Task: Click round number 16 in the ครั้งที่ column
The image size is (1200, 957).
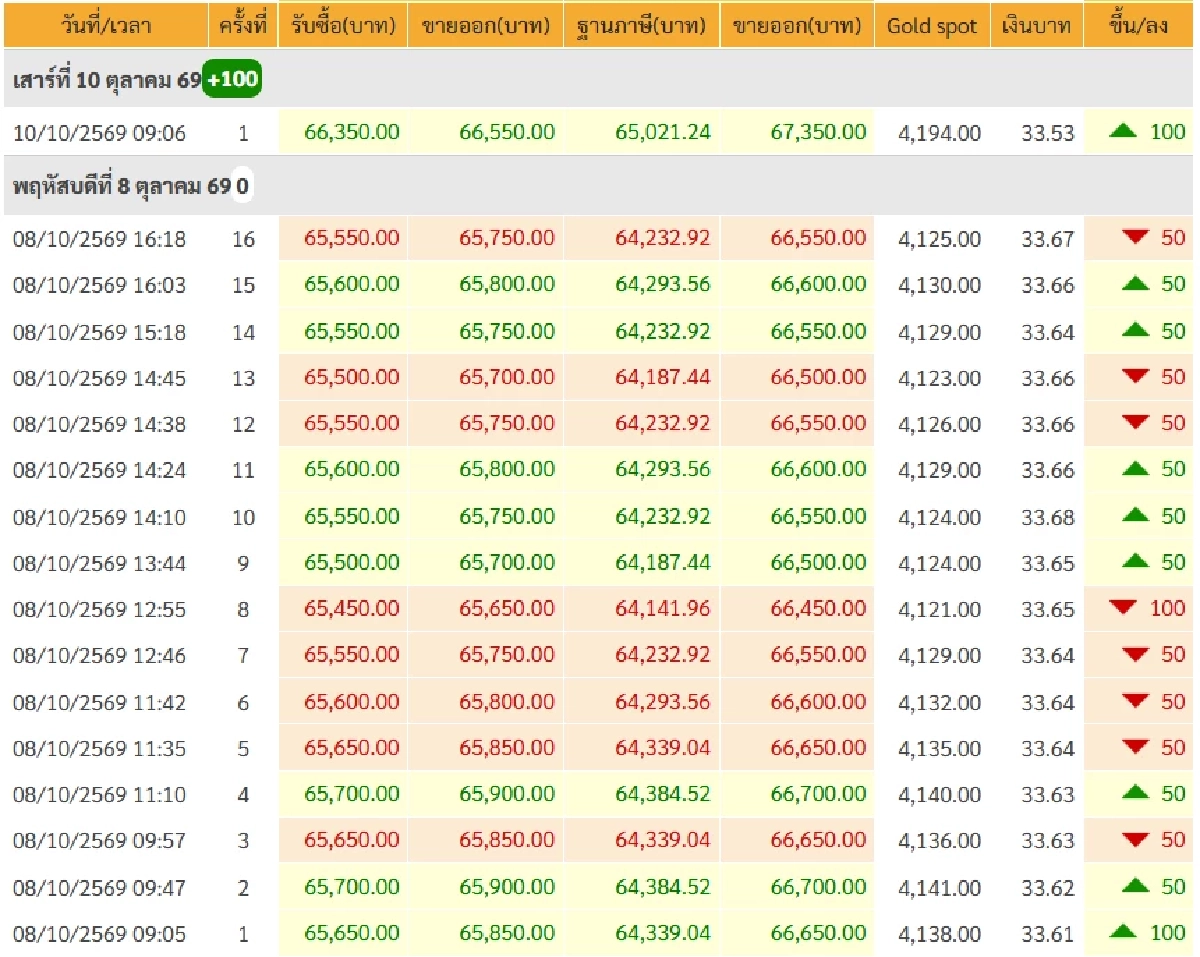Action: point(243,239)
